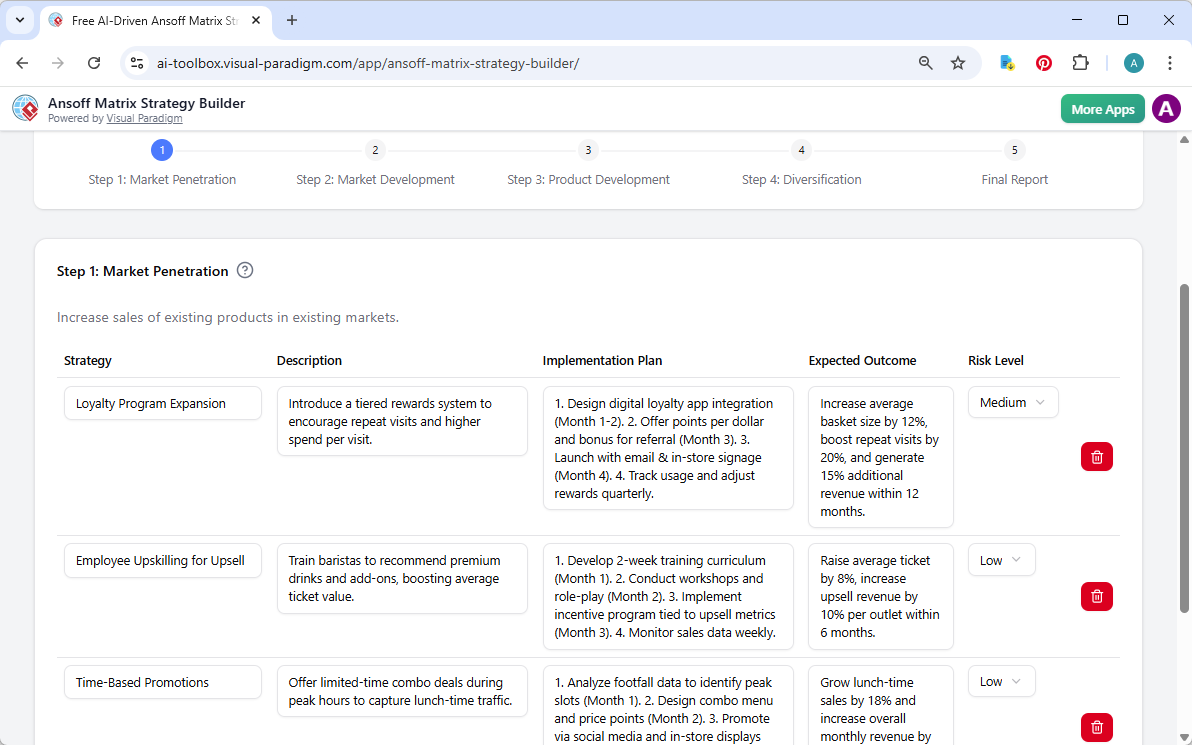Viewport: 1192px width, 745px height.
Task: Delete the Loyalty Program Expansion row
Action: tap(1096, 456)
